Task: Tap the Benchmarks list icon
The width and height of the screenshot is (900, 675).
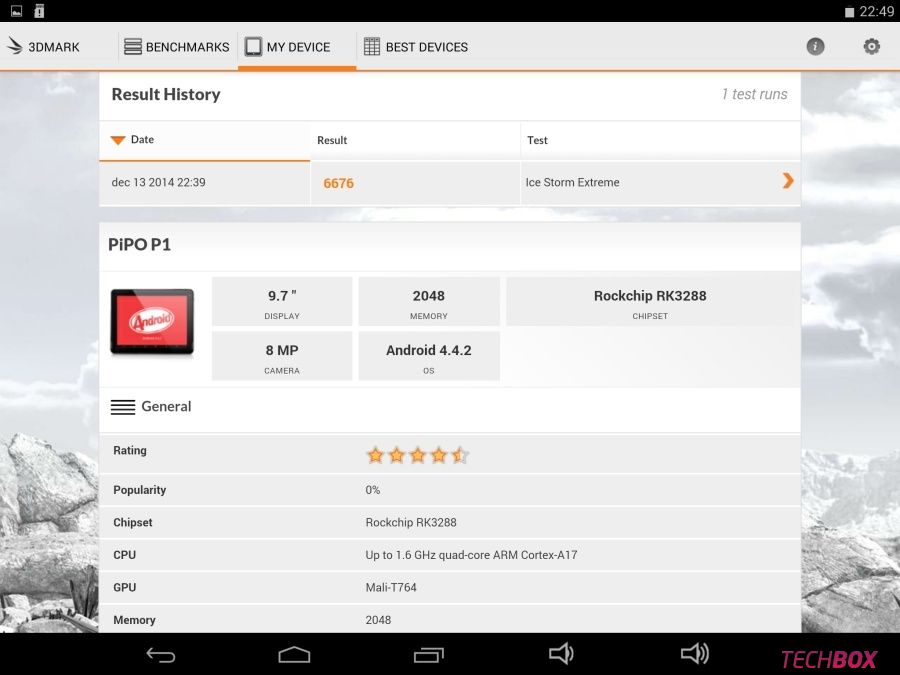Action: [133, 47]
